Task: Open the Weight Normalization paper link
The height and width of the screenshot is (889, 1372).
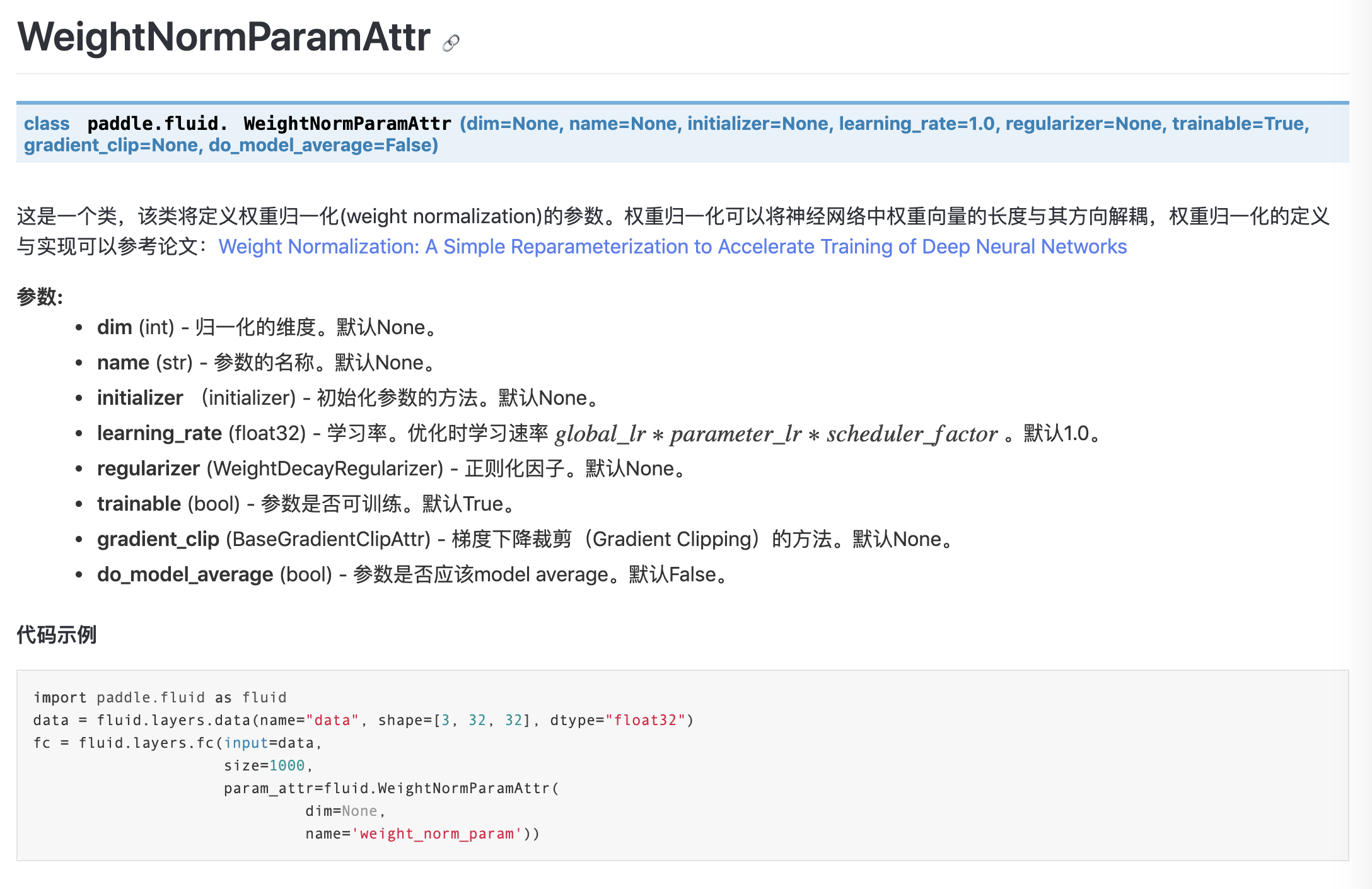Action: (672, 247)
